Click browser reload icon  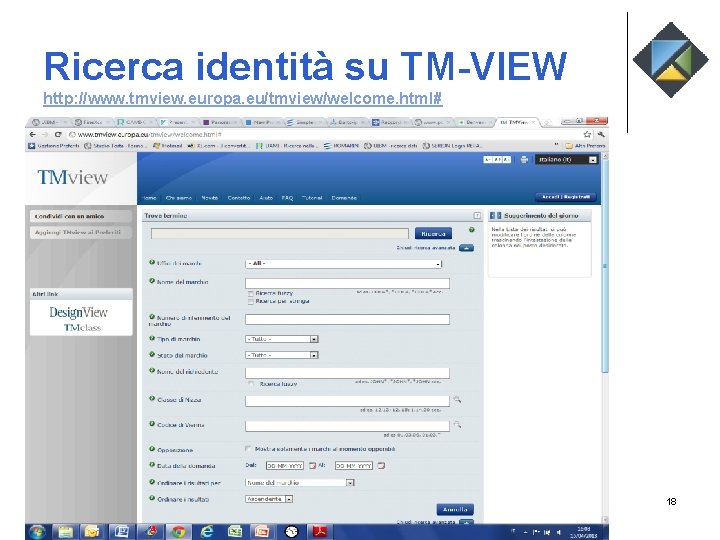58,135
